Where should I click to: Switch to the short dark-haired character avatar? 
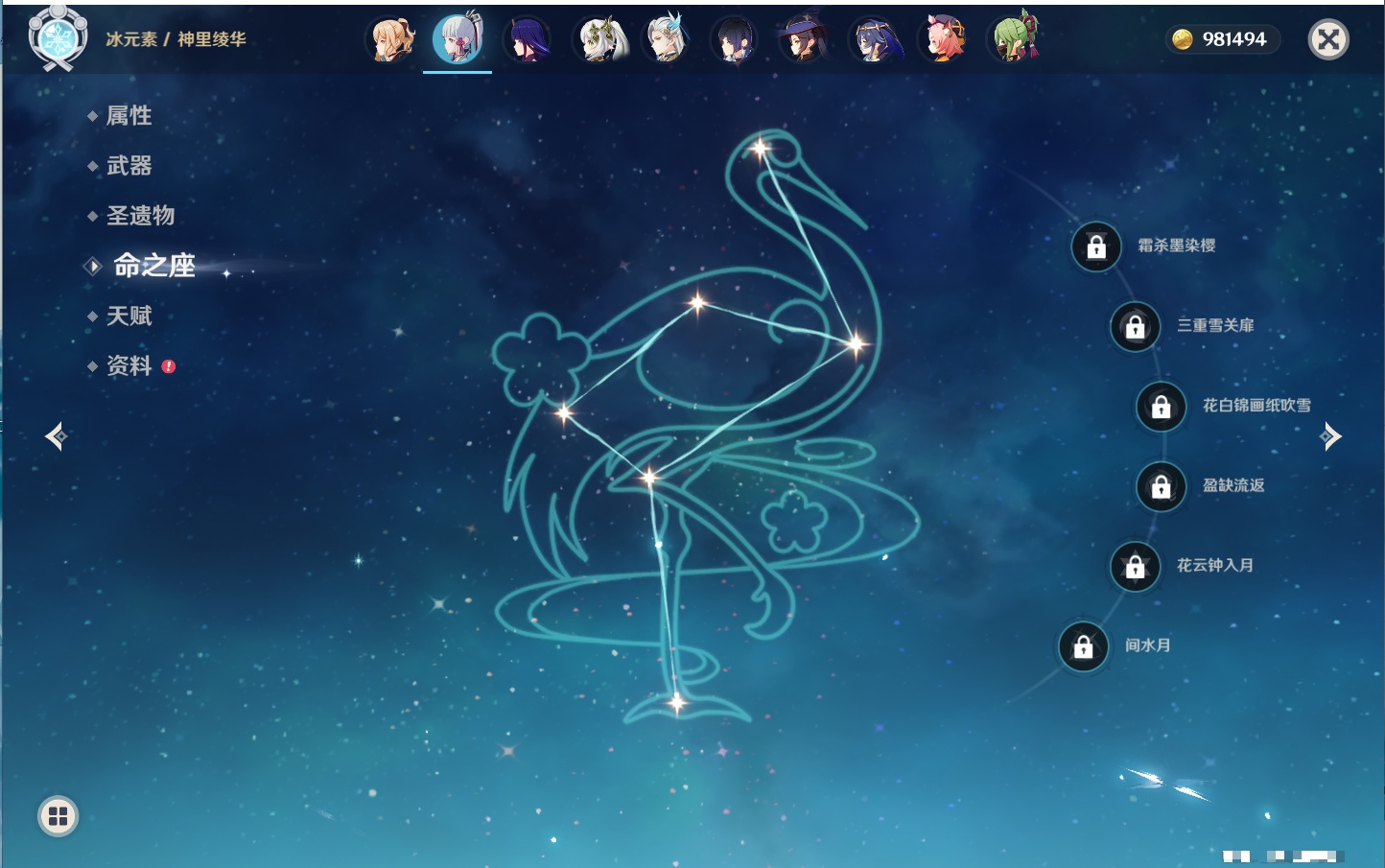click(x=735, y=39)
